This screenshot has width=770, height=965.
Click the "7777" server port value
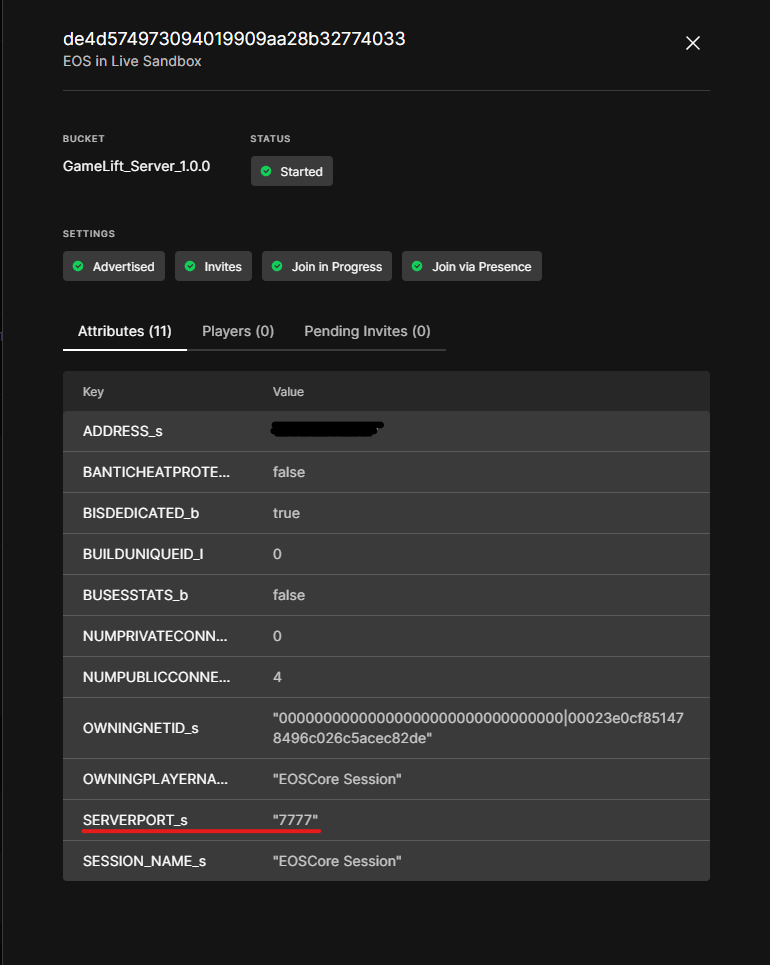295,820
